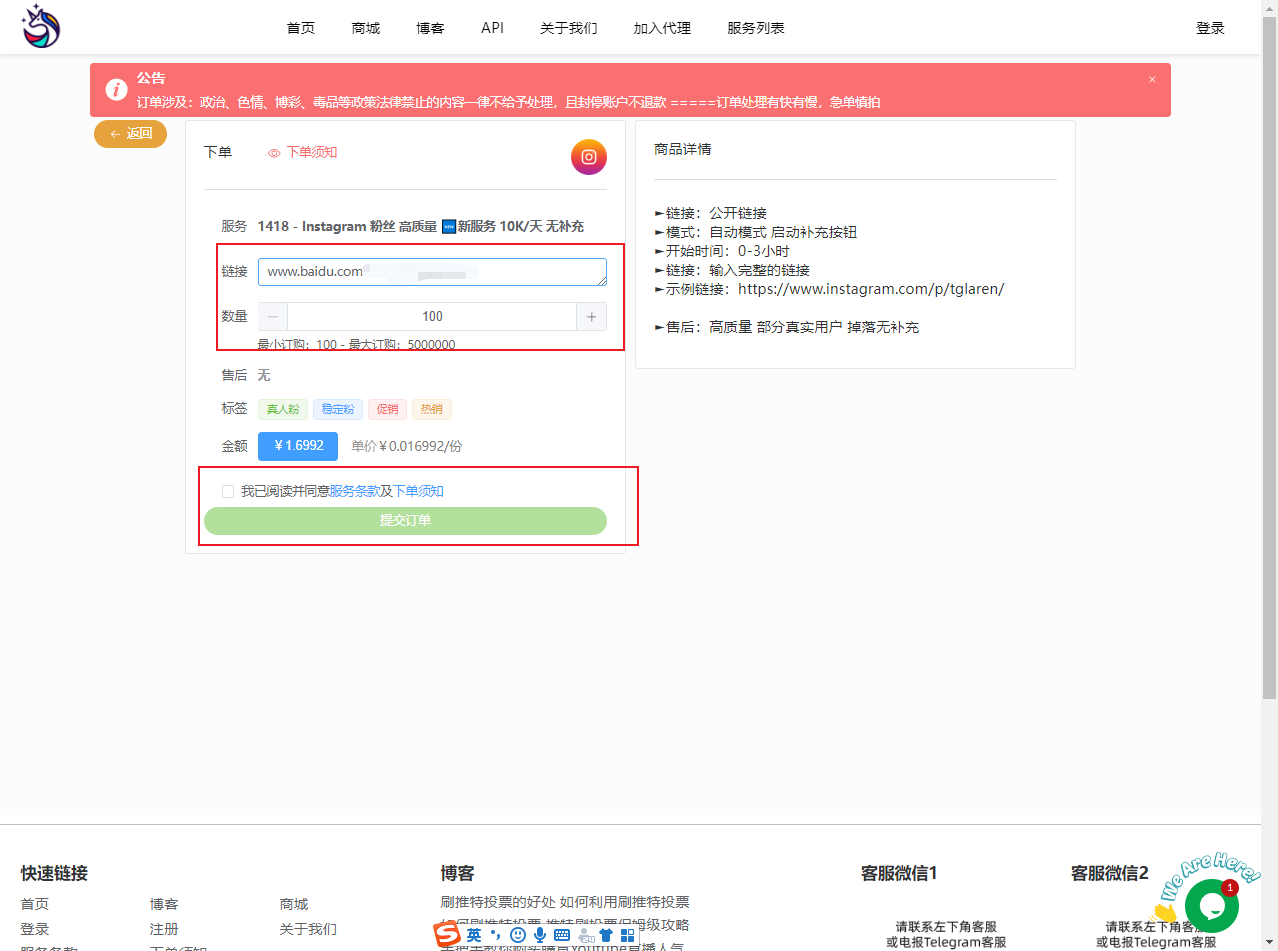Click the example URL https://www.instagram.com/p/tglaren/
1278x951 pixels.
click(x=871, y=289)
